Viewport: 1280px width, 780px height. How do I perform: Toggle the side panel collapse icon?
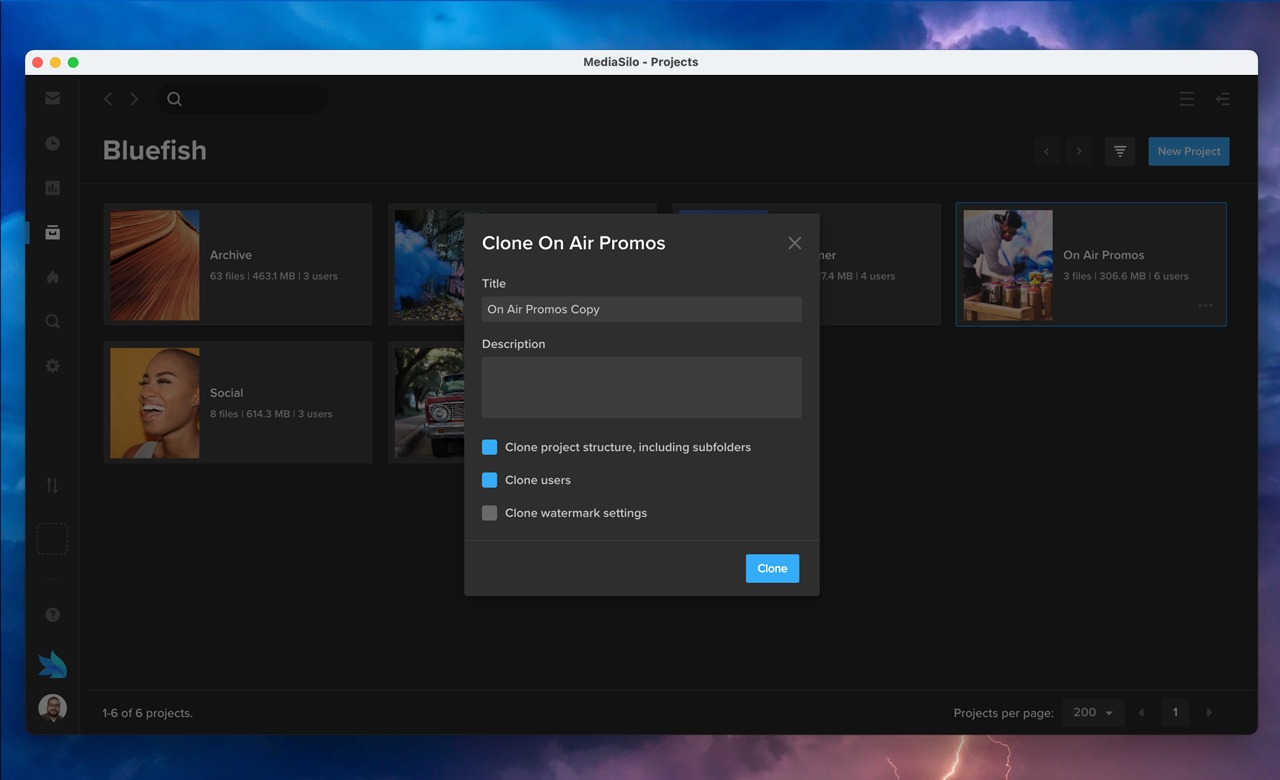click(1222, 99)
